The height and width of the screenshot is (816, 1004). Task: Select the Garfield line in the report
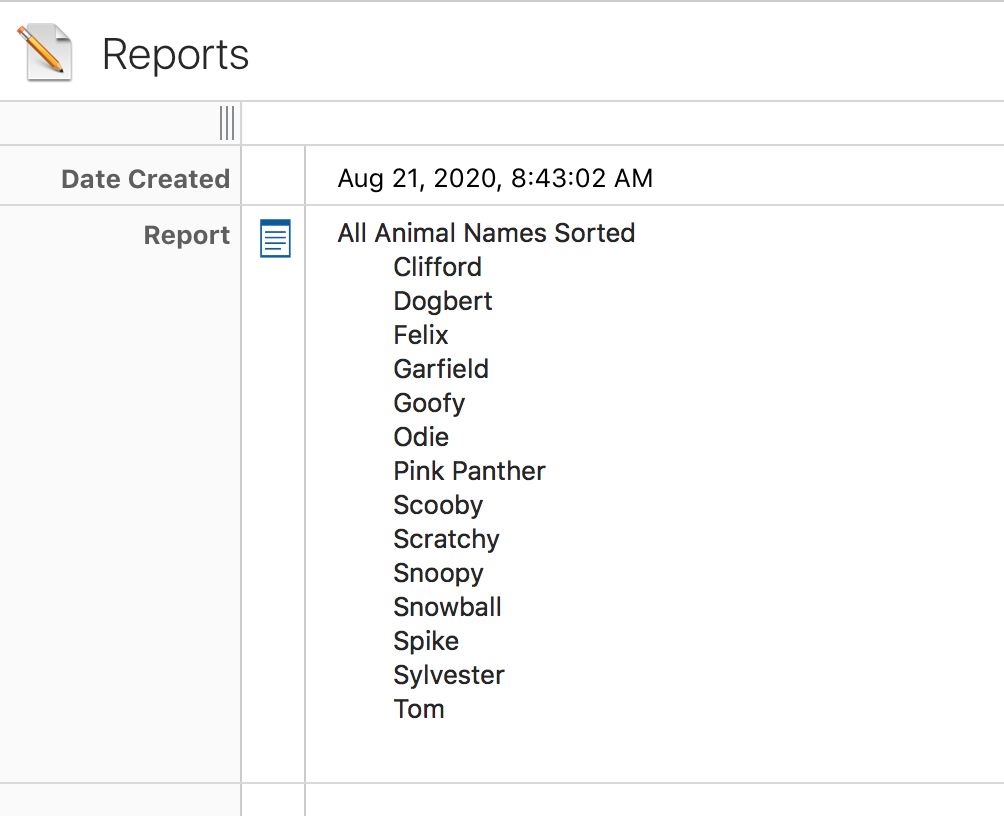click(441, 369)
